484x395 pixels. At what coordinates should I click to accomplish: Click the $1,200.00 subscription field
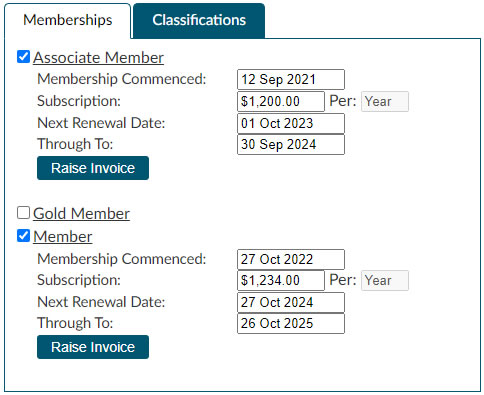click(281, 101)
